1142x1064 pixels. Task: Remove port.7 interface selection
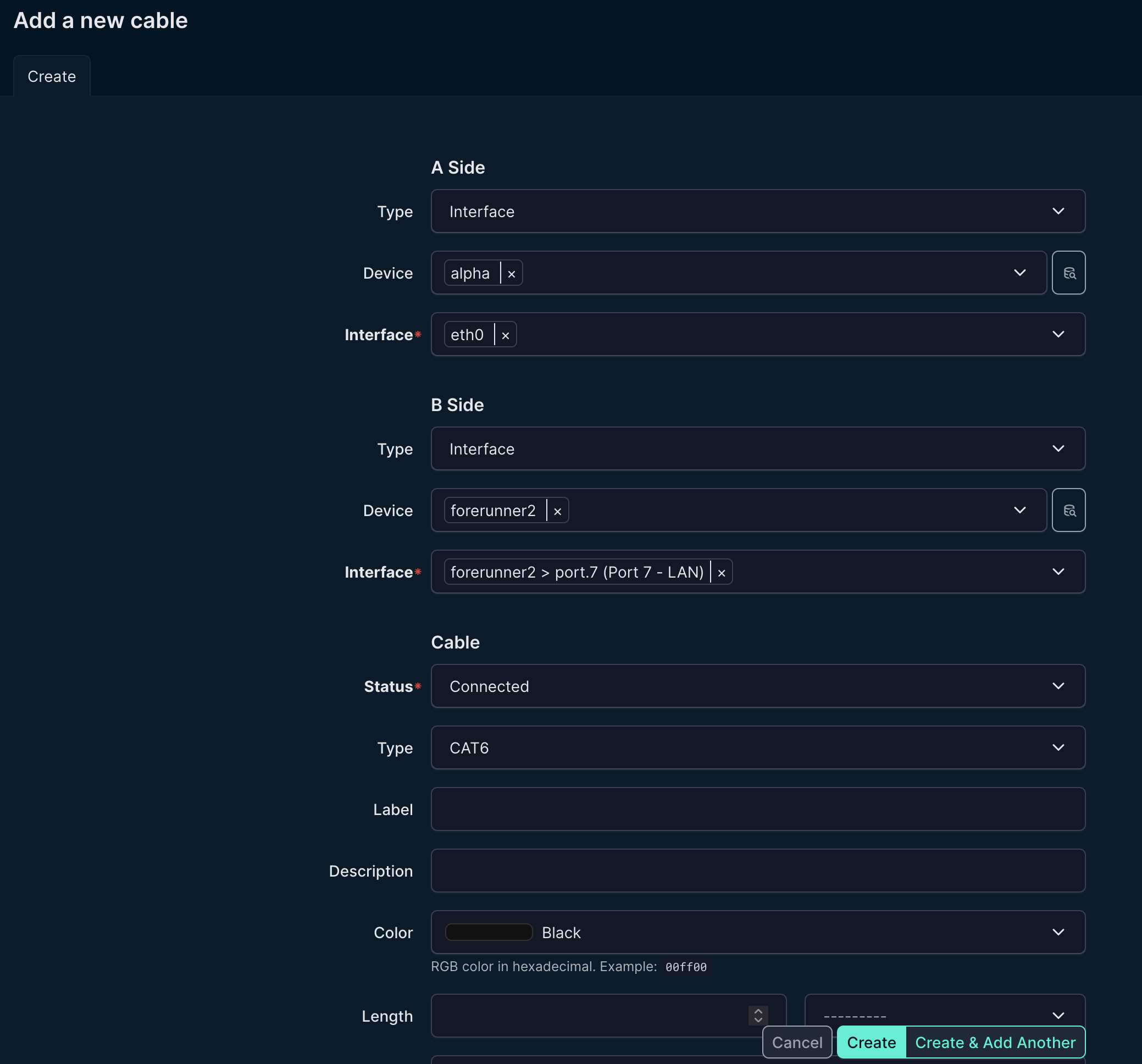(721, 572)
